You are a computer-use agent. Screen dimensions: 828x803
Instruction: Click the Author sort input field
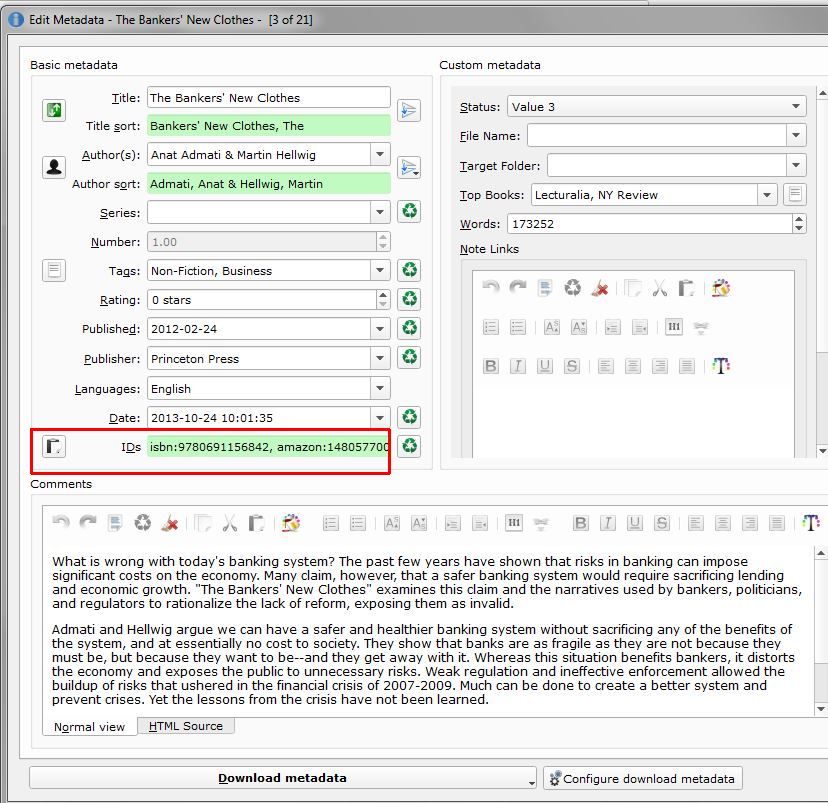(269, 184)
